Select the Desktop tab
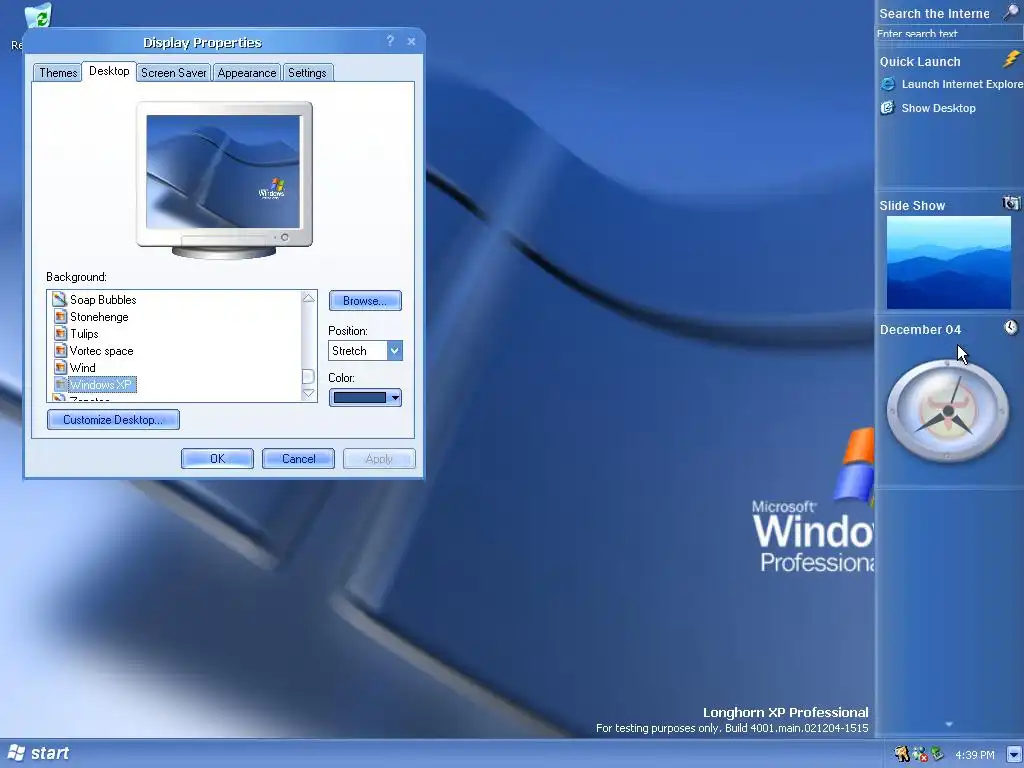Viewport: 1024px width, 768px height. [x=109, y=71]
